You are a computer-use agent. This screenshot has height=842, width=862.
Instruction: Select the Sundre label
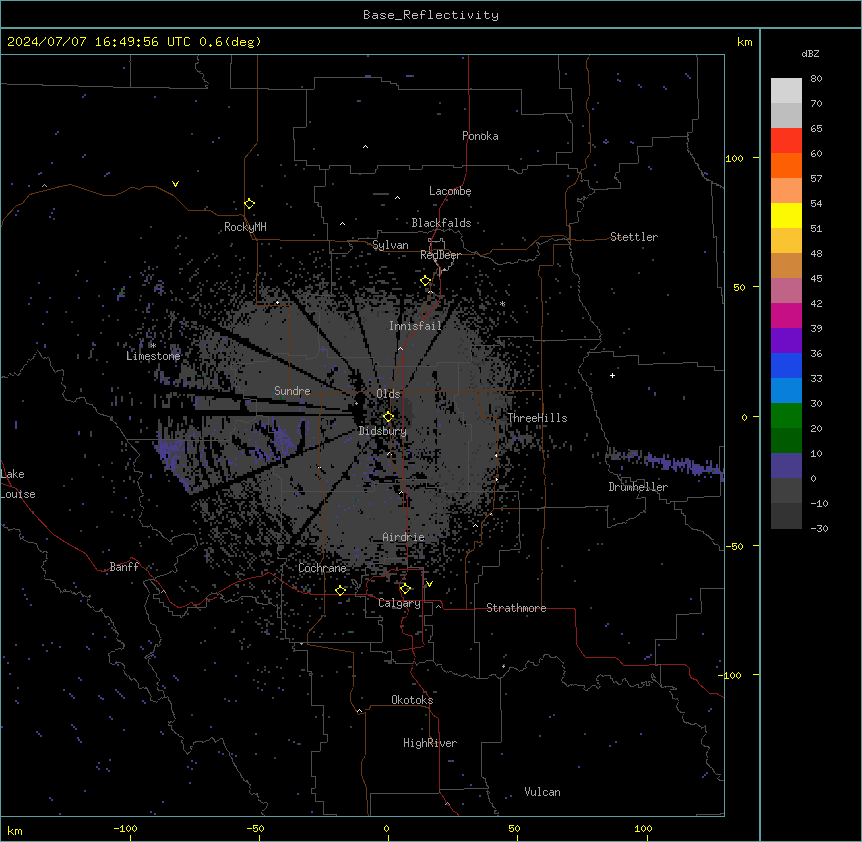pyautogui.click(x=292, y=391)
